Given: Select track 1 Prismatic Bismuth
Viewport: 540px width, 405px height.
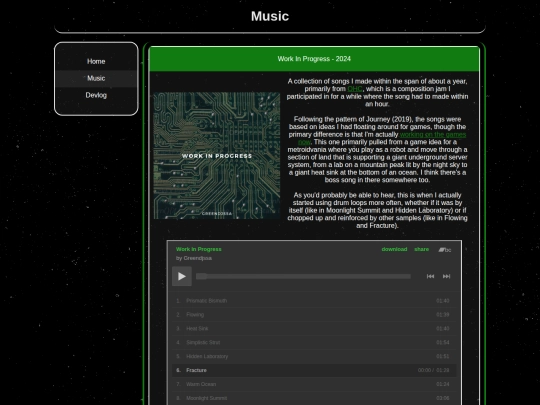Looking at the screenshot, I should 314,301.
